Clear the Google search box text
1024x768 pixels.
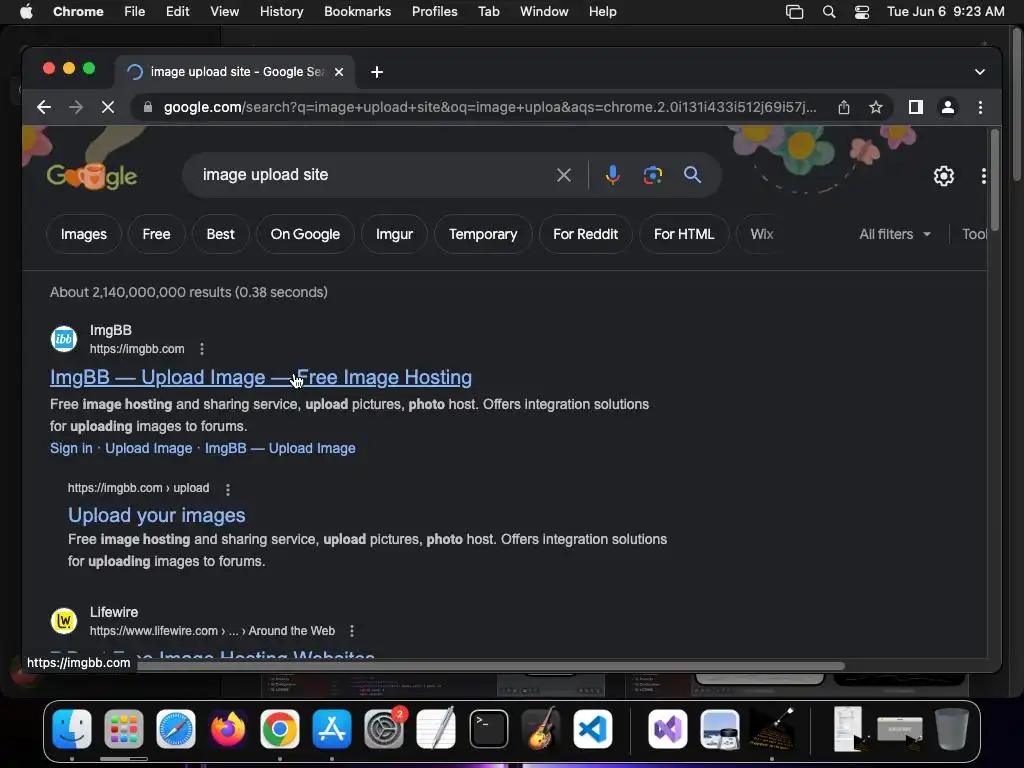[x=564, y=175]
